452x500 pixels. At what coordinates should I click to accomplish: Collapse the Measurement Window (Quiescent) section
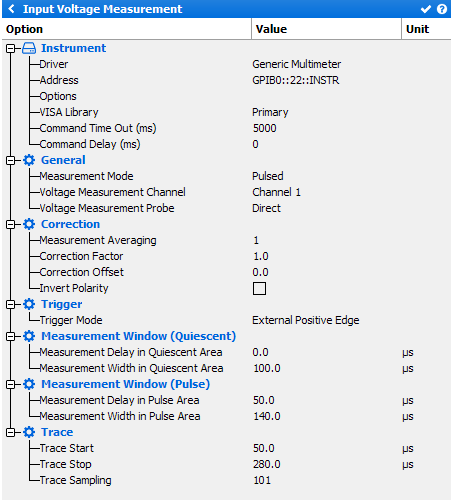pos(11,337)
